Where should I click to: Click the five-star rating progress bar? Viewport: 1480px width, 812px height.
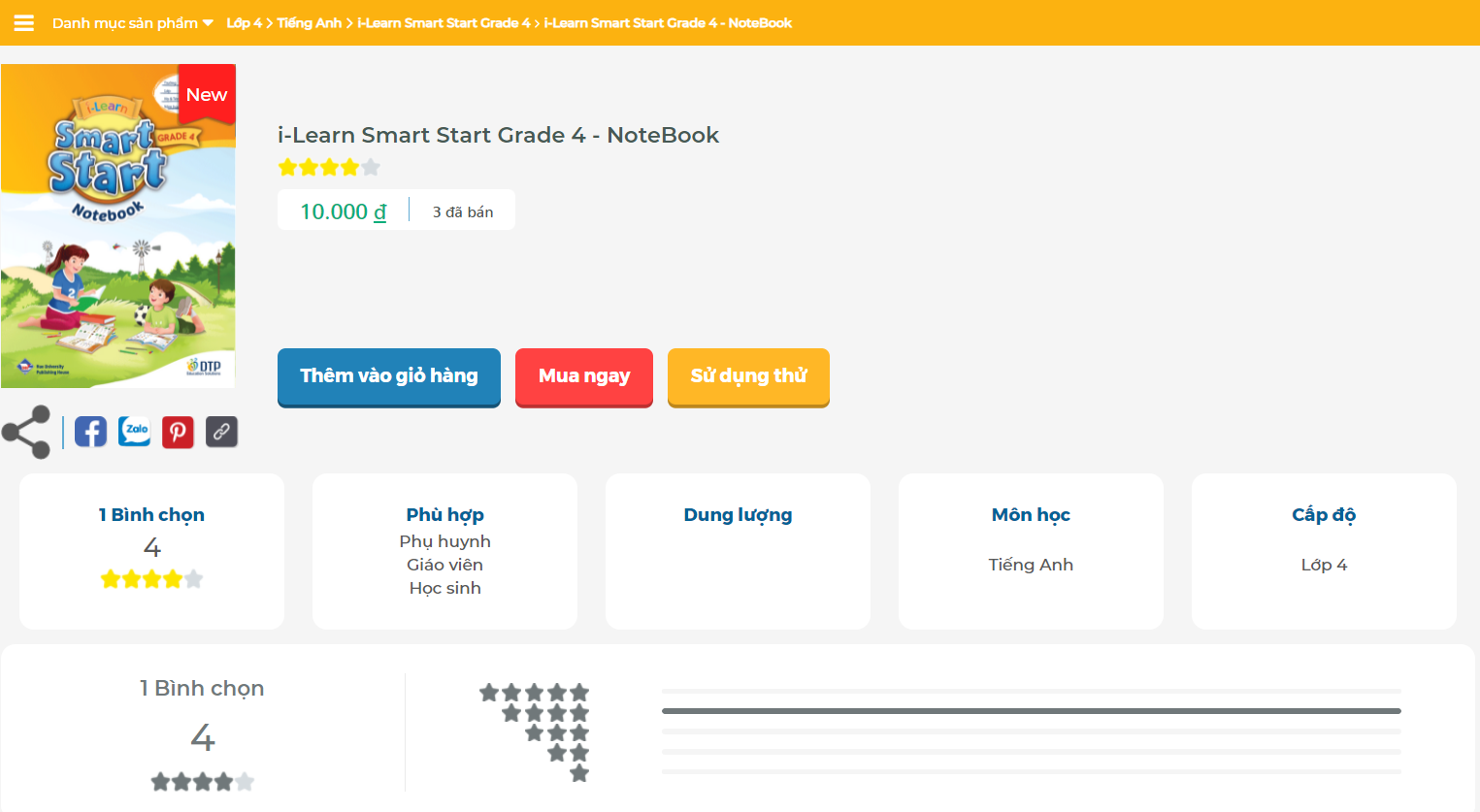1032,691
